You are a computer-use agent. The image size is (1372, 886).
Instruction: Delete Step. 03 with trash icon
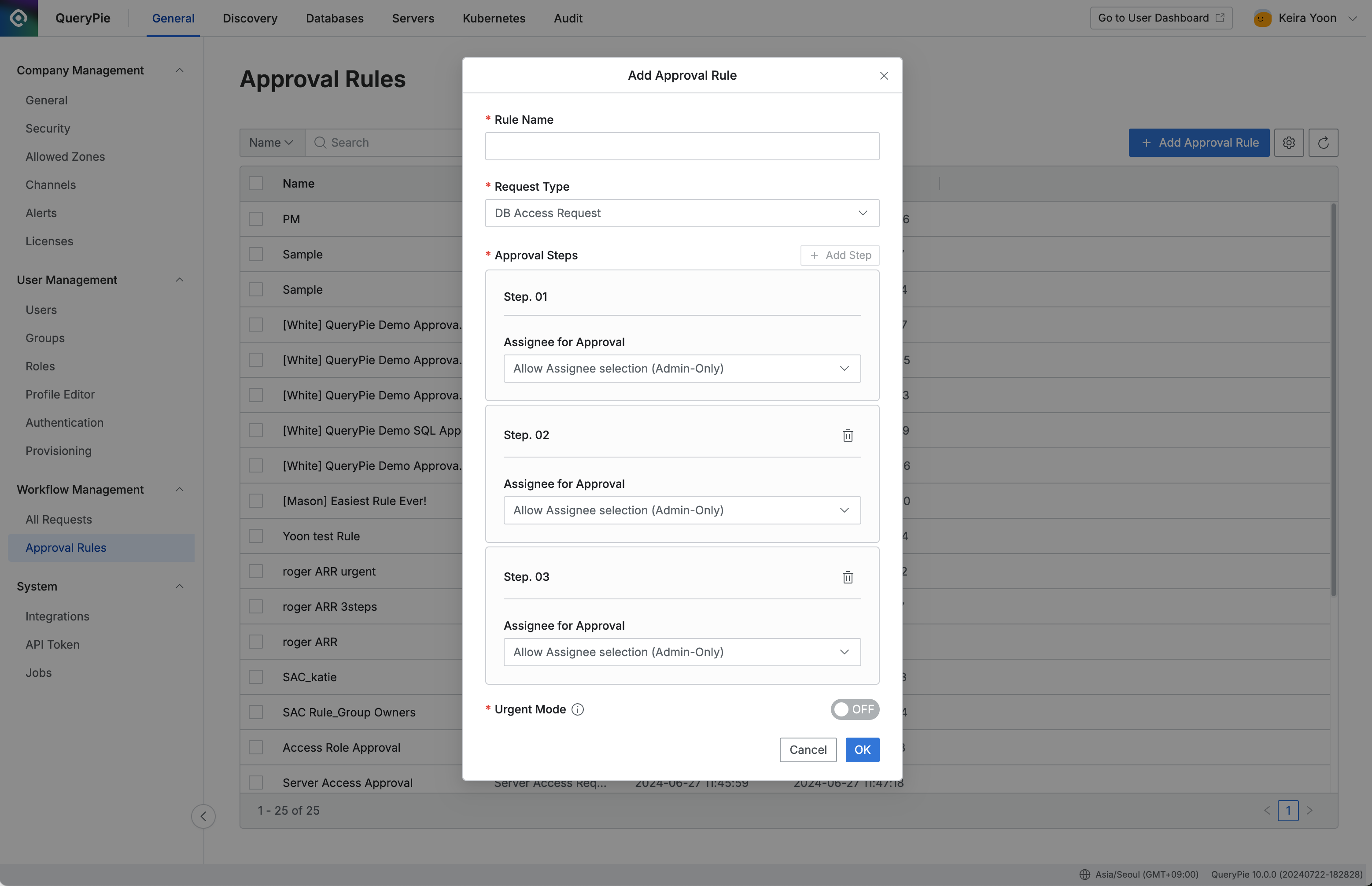[847, 577]
